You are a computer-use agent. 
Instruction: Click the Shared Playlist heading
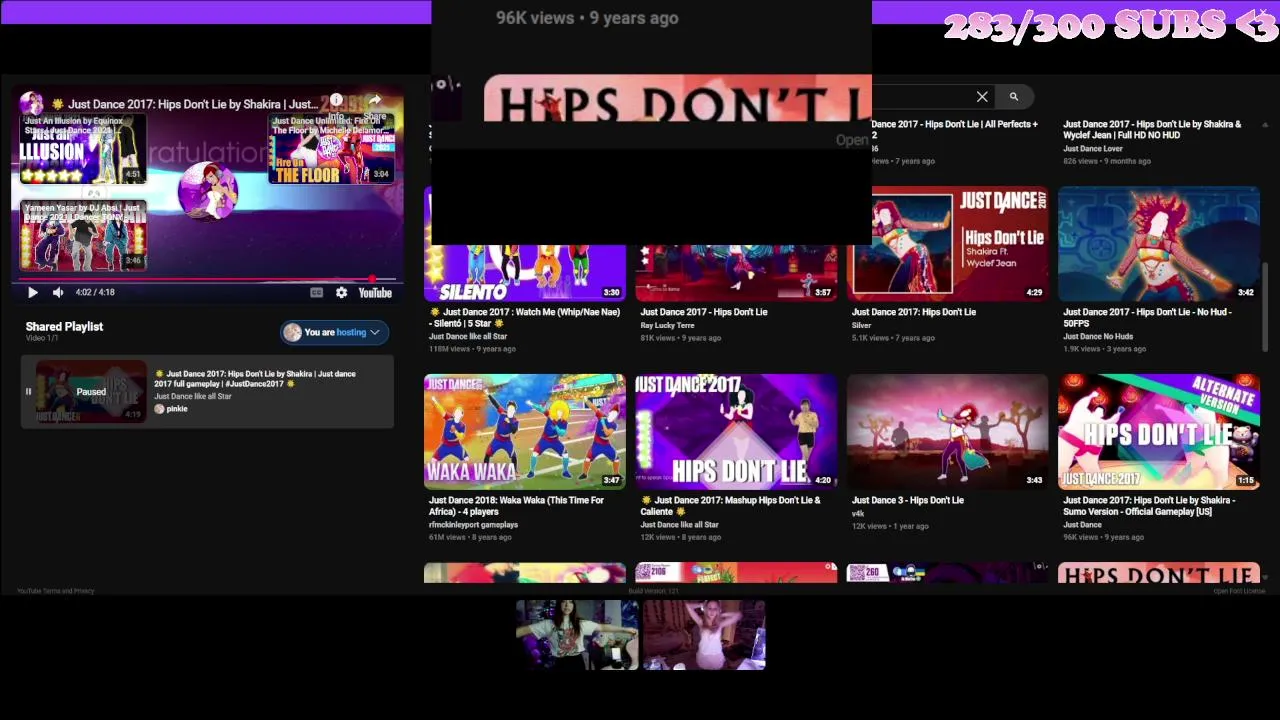point(64,327)
